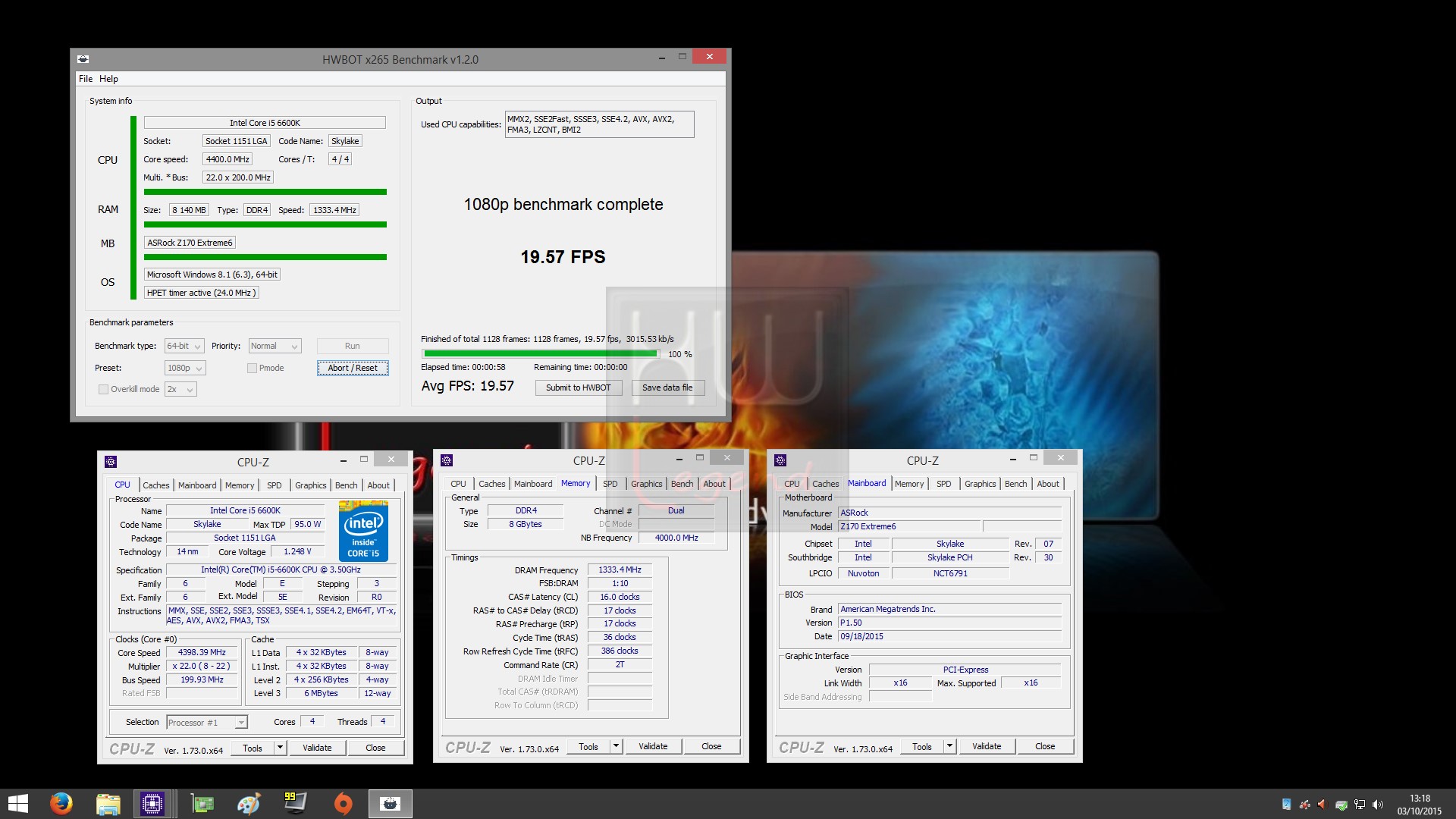The width and height of the screenshot is (1456, 819).
Task: Click the Abort / Reset button
Action: point(353,368)
